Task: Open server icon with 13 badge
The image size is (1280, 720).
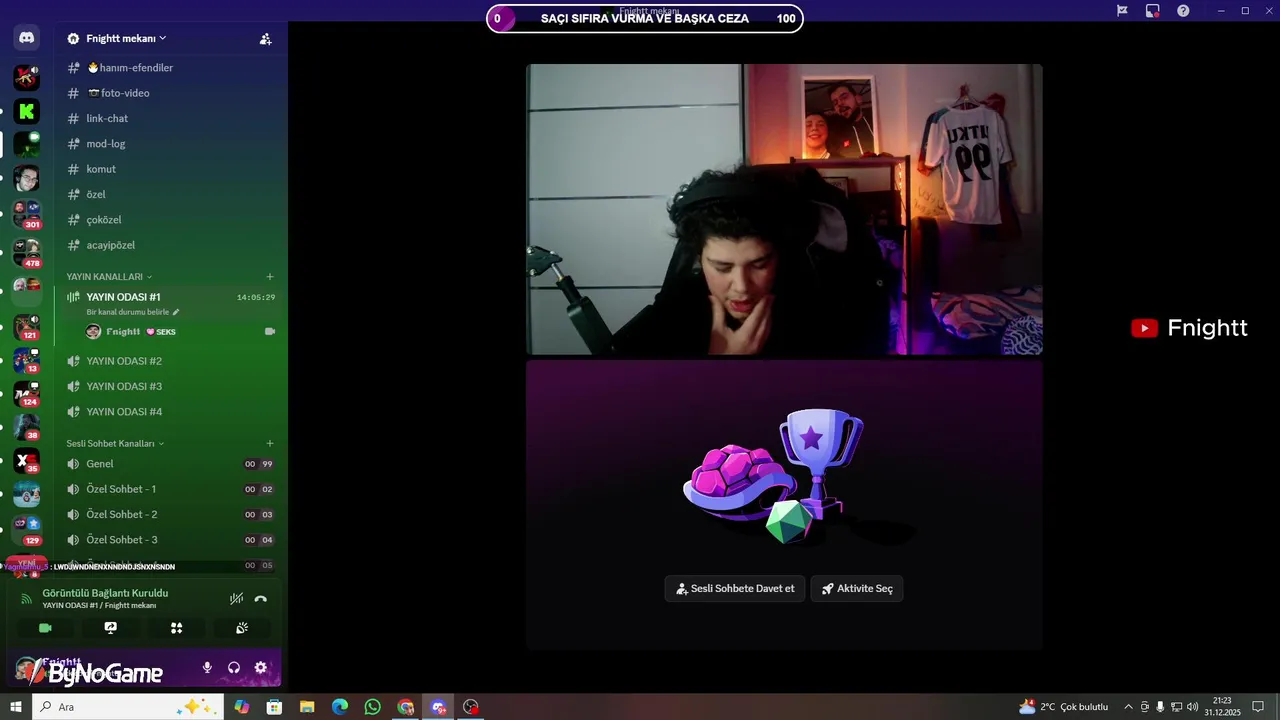Action: coord(27,360)
